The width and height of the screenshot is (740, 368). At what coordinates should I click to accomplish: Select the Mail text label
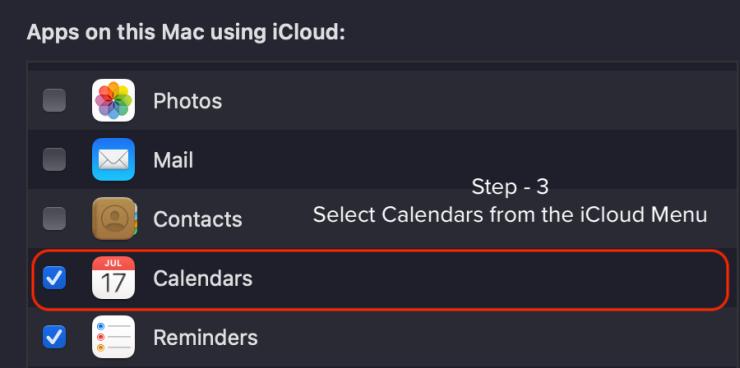pyautogui.click(x=173, y=160)
